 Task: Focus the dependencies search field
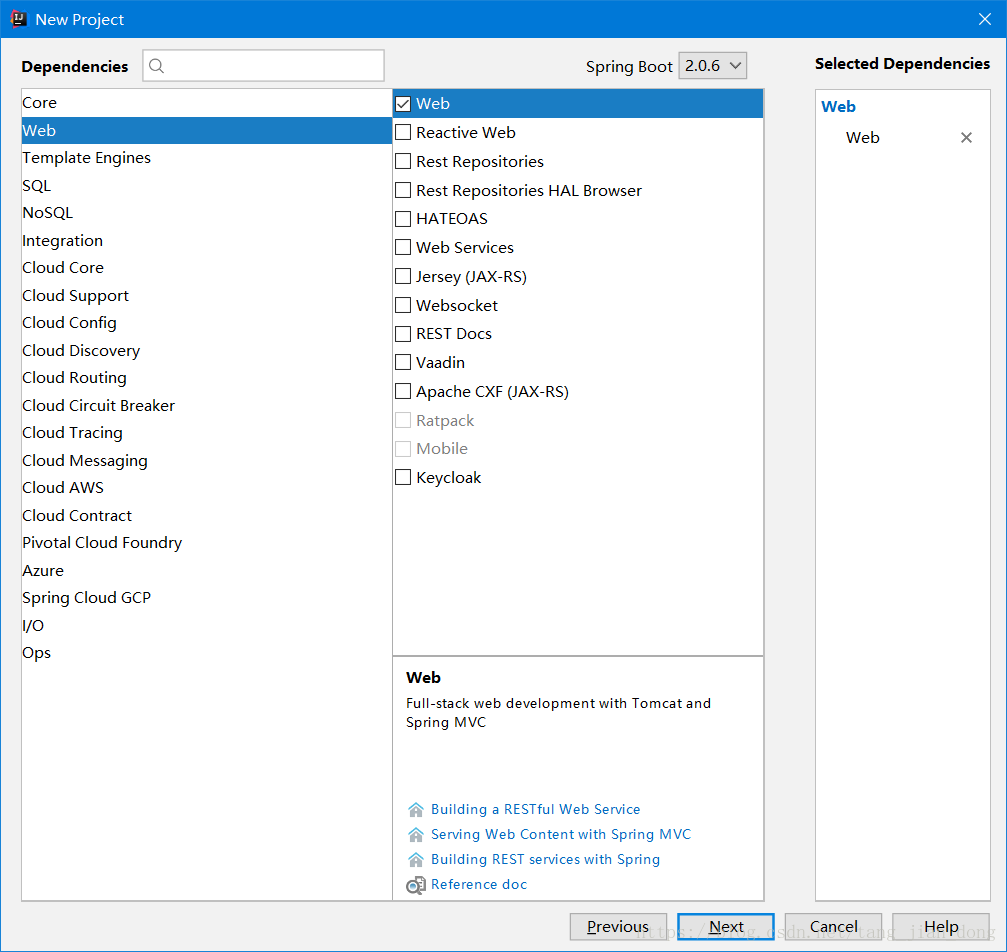(263, 66)
